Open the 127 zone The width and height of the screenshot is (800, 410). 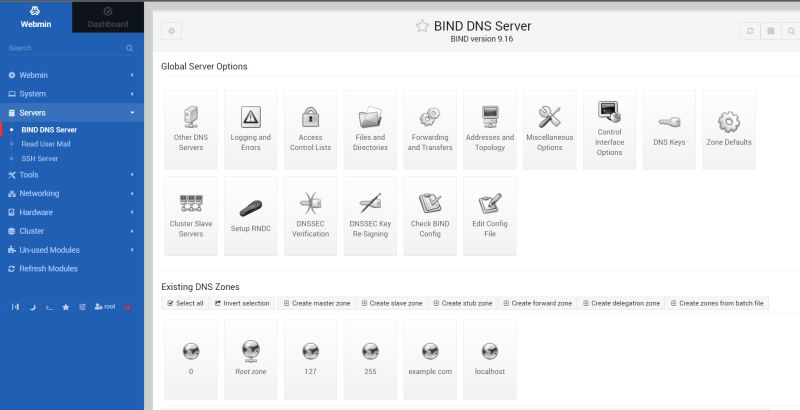coord(310,360)
